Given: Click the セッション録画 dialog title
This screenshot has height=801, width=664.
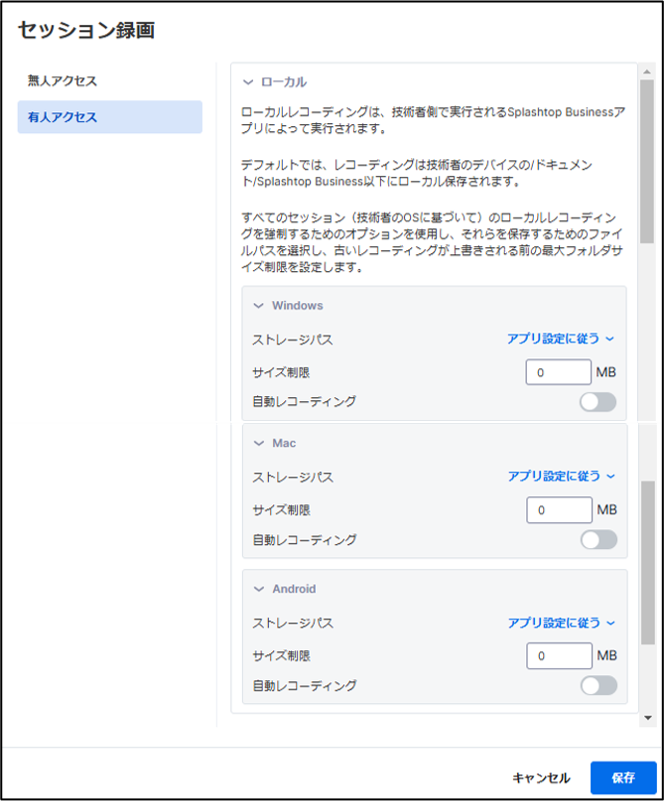Looking at the screenshot, I should click(x=86, y=30).
